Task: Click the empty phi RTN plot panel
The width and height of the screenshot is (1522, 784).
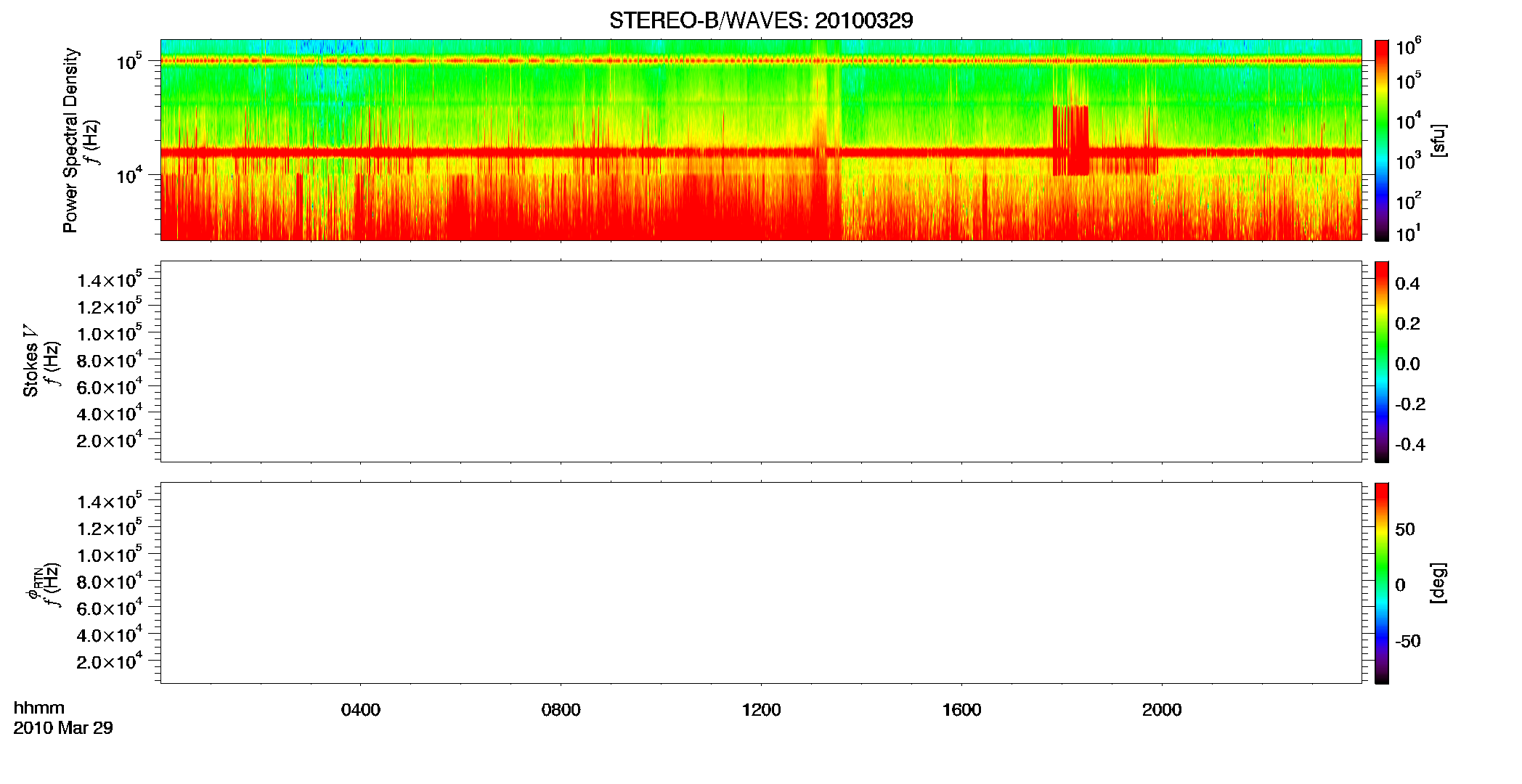Action: pos(761,583)
